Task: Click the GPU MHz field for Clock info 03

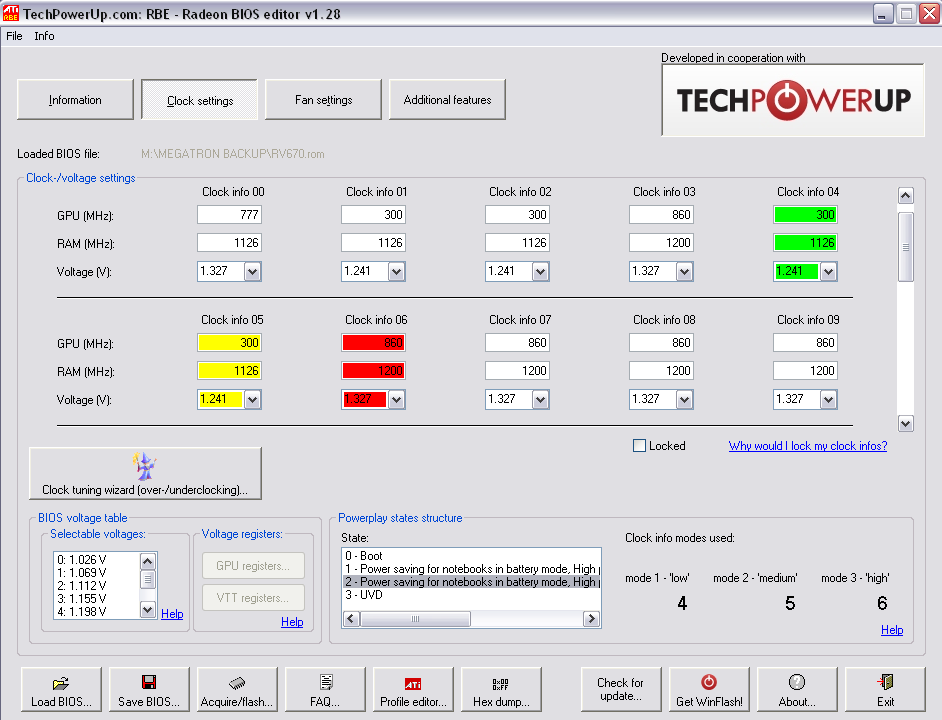Action: pos(662,215)
